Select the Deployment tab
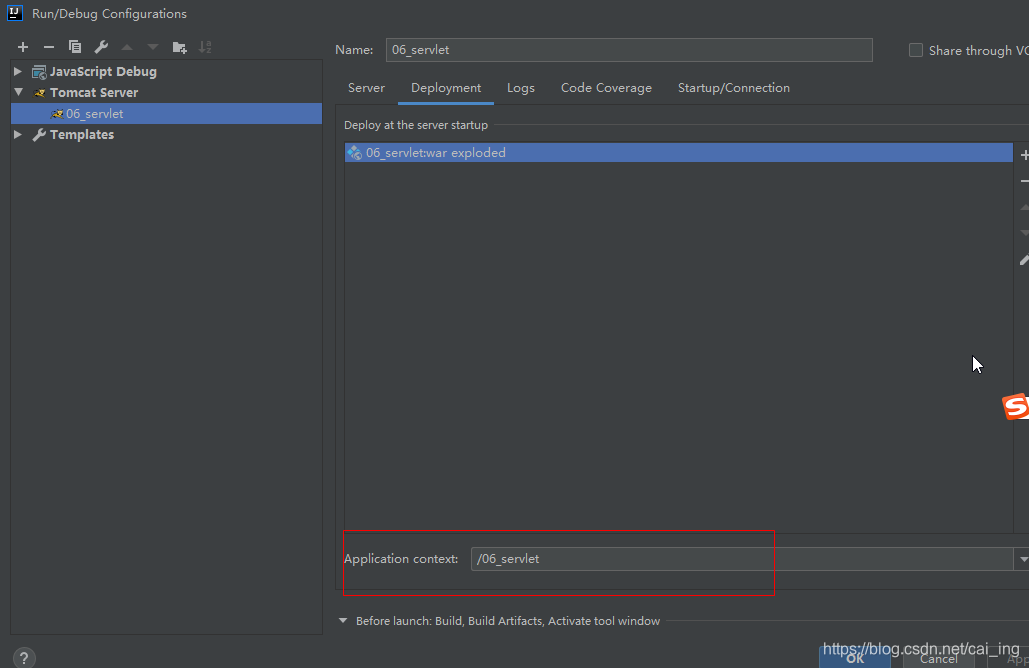1029x668 pixels. point(446,88)
